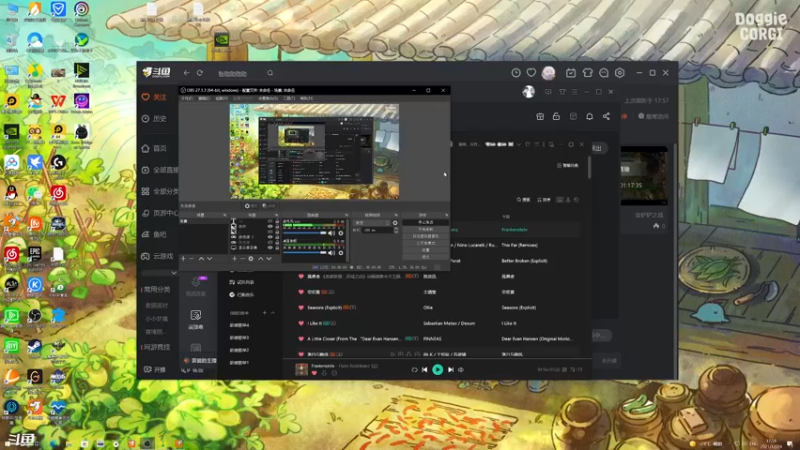
Task: Click OBS transition duration spinner
Action: pos(396,230)
